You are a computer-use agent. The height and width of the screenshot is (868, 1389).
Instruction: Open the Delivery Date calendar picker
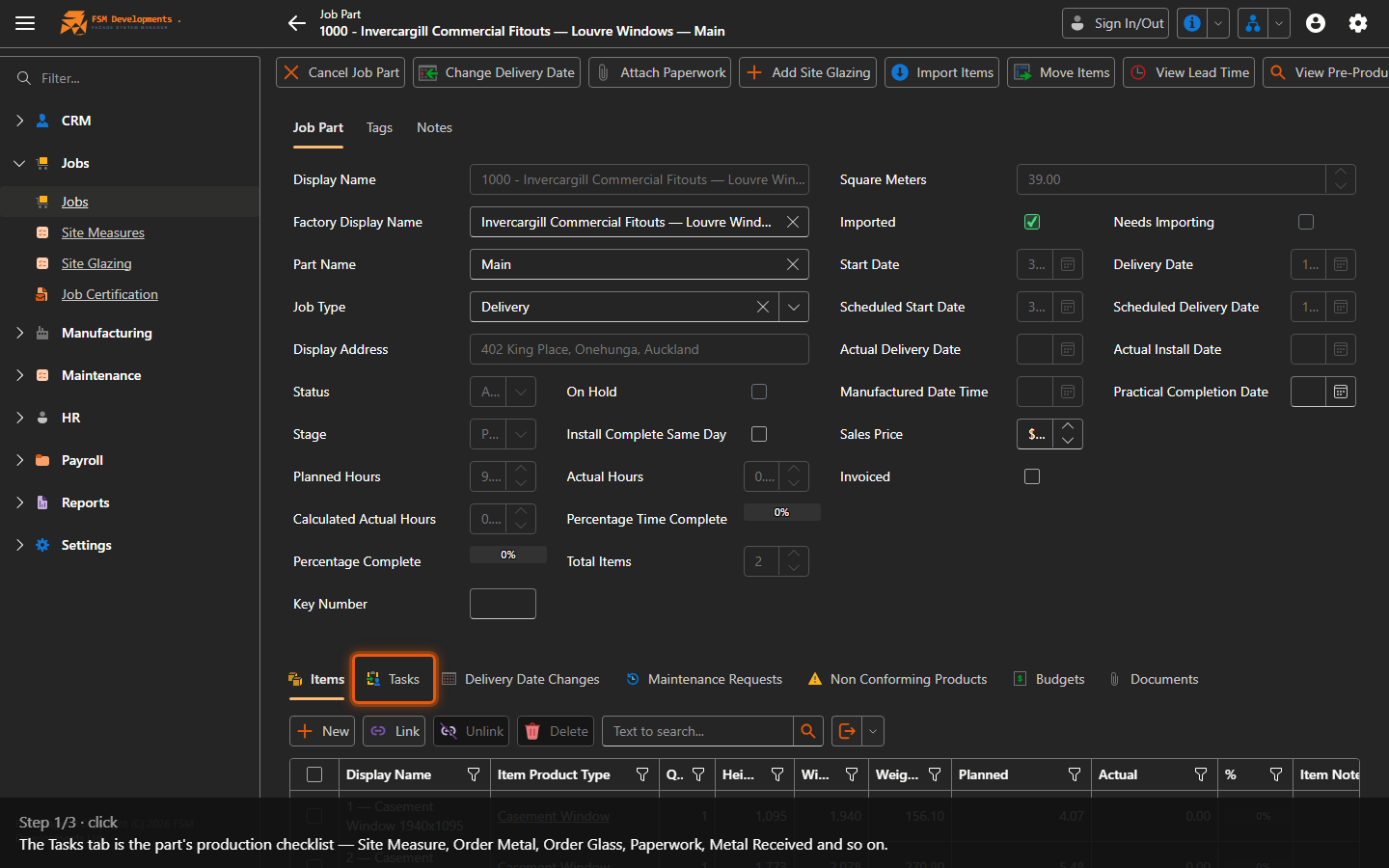tap(1341, 264)
